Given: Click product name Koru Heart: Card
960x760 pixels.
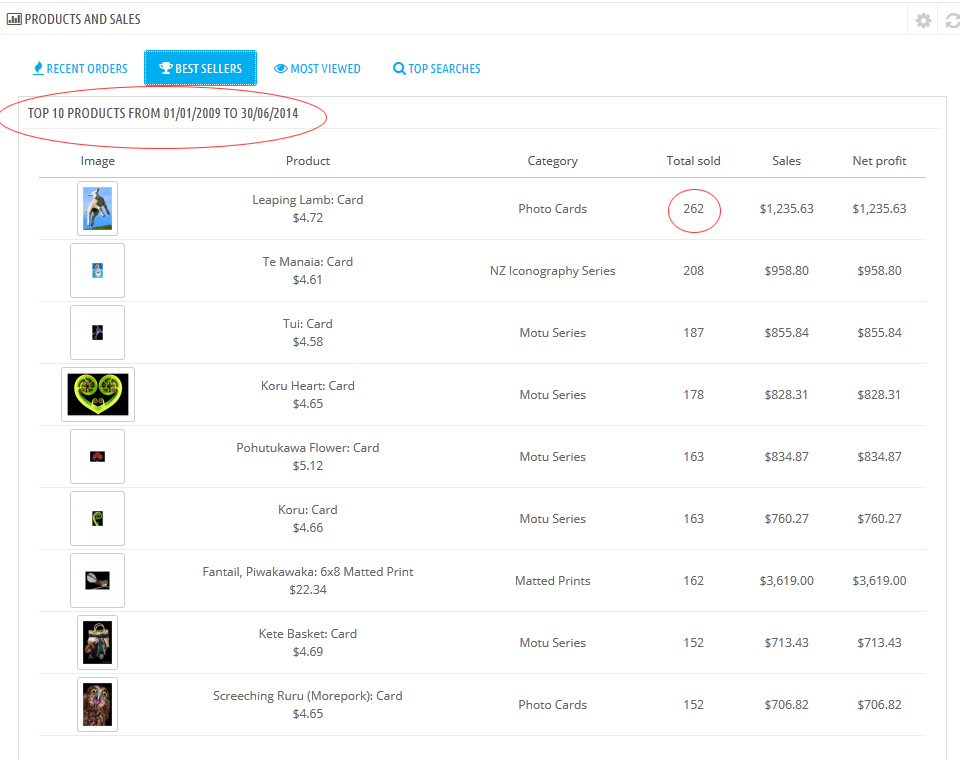Looking at the screenshot, I should point(308,386).
